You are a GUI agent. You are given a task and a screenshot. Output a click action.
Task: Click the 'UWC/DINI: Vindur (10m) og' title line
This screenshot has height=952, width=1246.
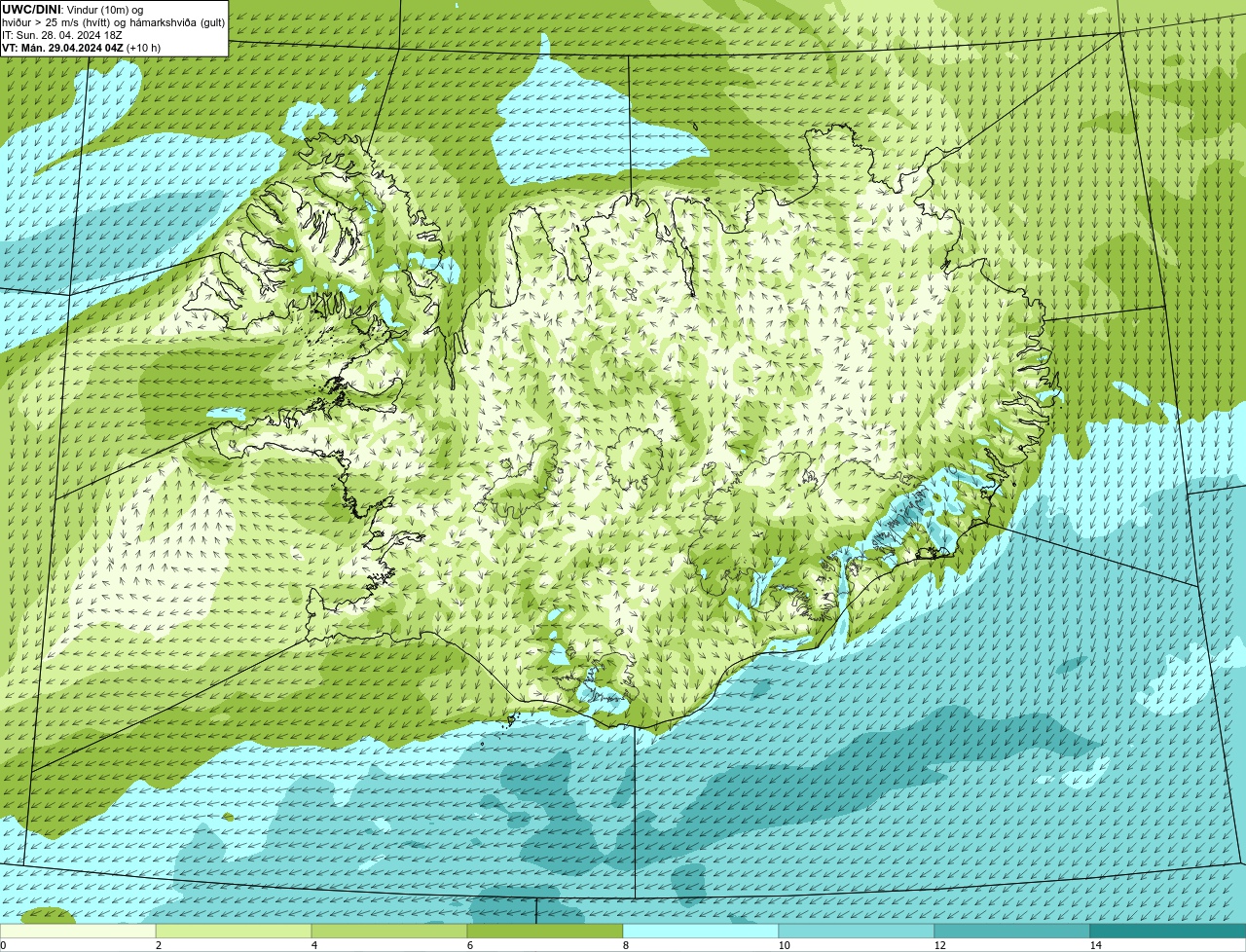tap(73, 10)
